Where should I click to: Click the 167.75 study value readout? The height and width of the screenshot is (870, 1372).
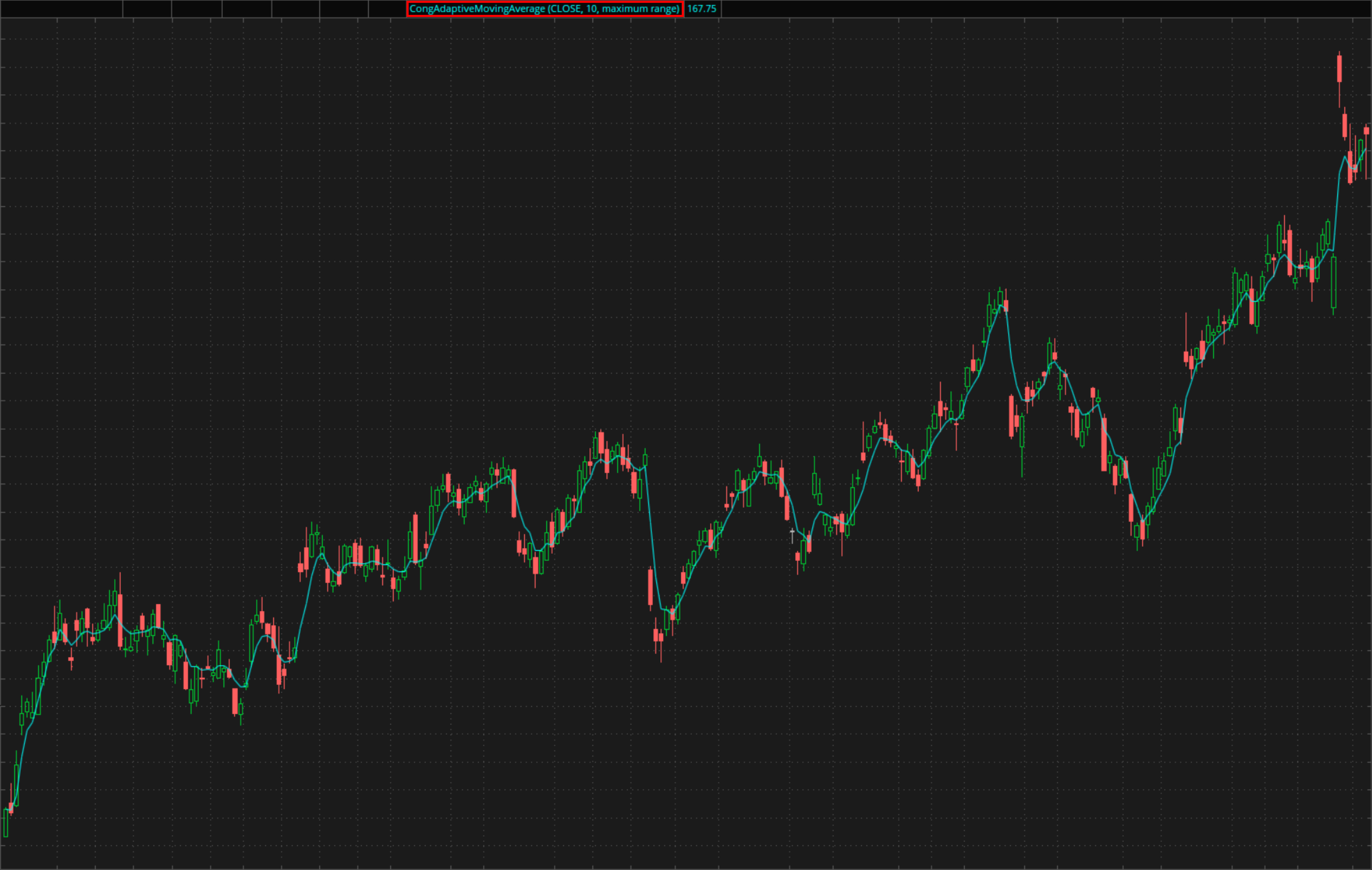click(x=701, y=9)
